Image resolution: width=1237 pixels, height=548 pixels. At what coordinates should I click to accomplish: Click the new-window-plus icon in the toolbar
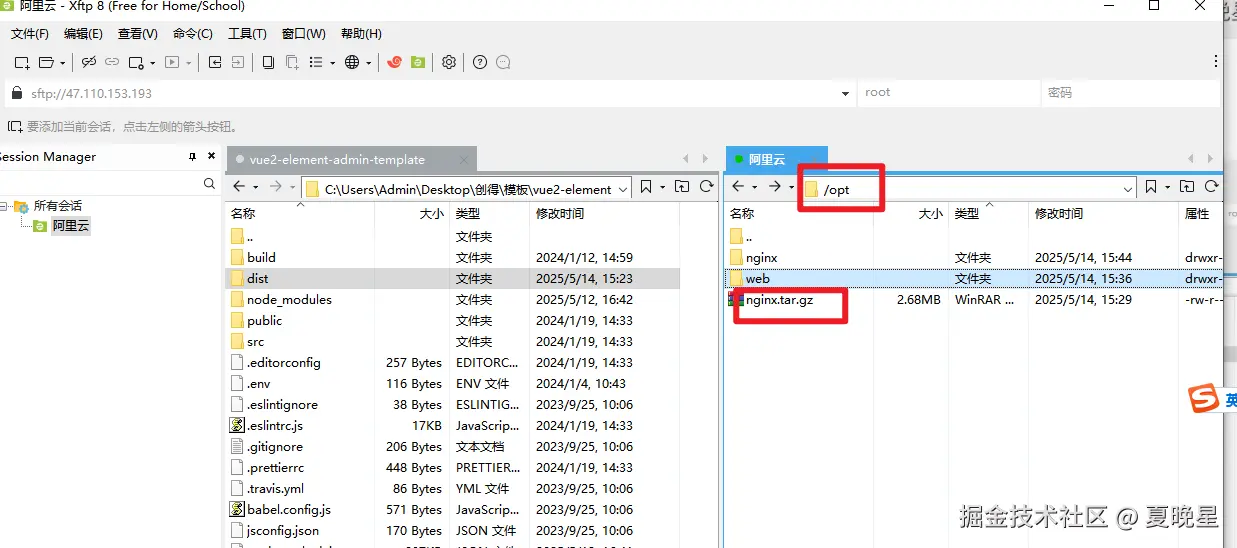[x=292, y=62]
